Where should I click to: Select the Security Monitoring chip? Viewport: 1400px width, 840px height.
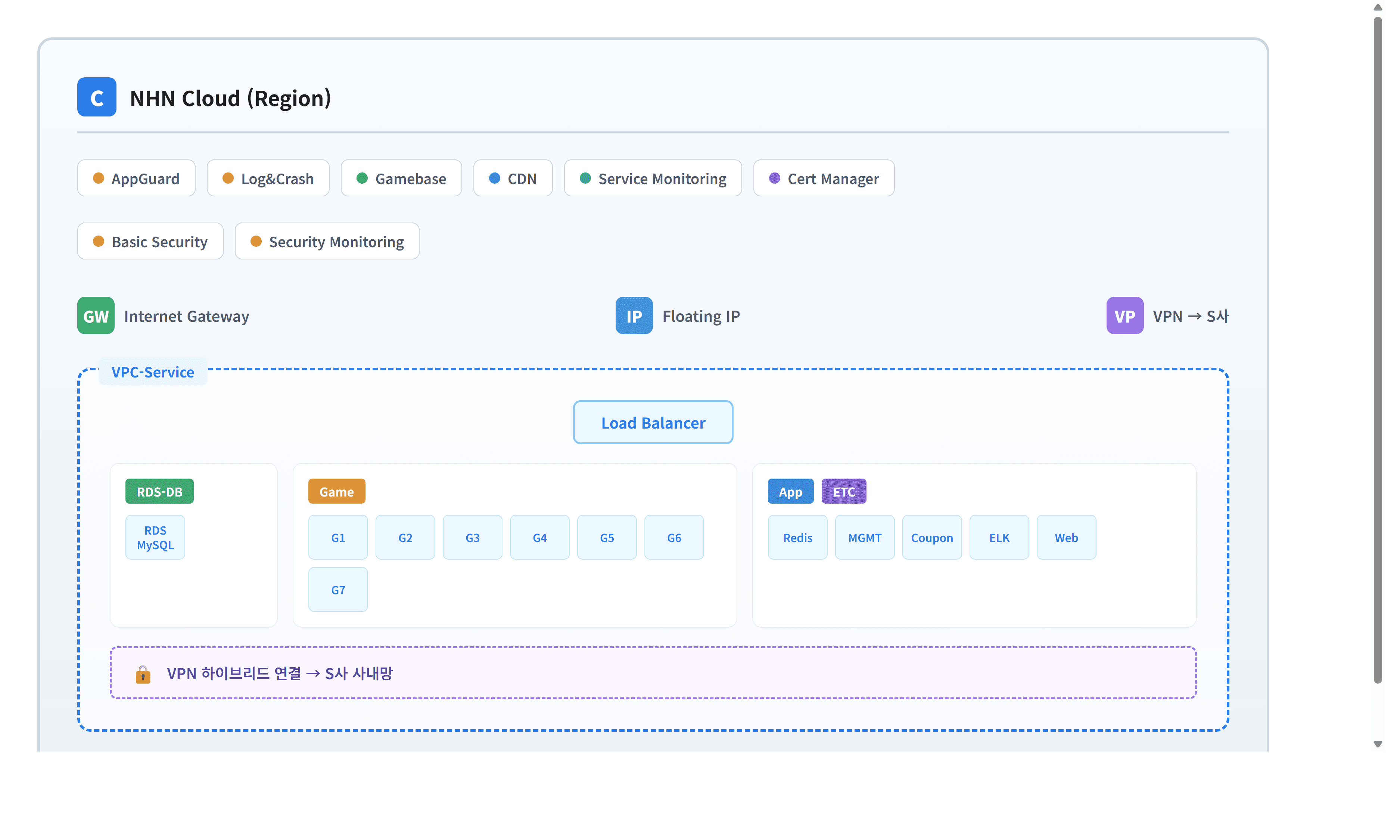pos(327,242)
